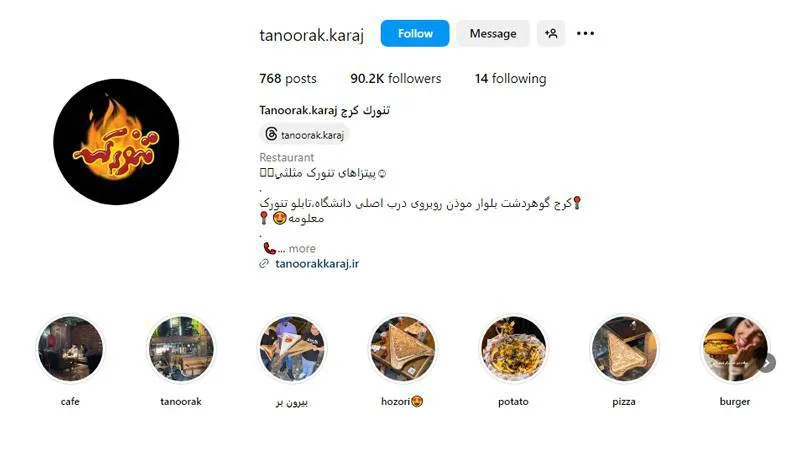Expand the bio with more
This screenshot has height=450, width=800.
[302, 248]
